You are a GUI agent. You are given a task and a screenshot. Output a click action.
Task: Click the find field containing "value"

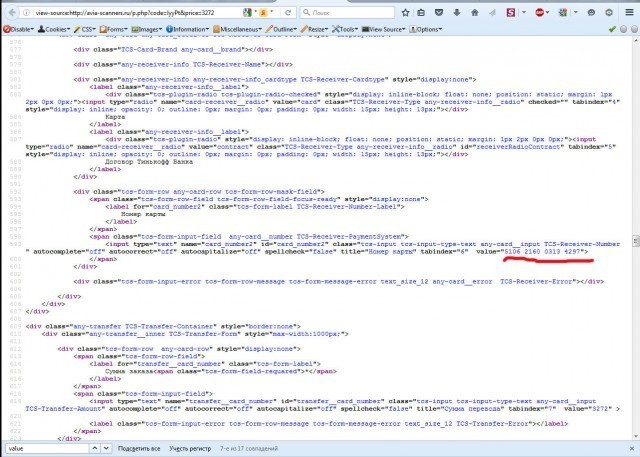45,449
